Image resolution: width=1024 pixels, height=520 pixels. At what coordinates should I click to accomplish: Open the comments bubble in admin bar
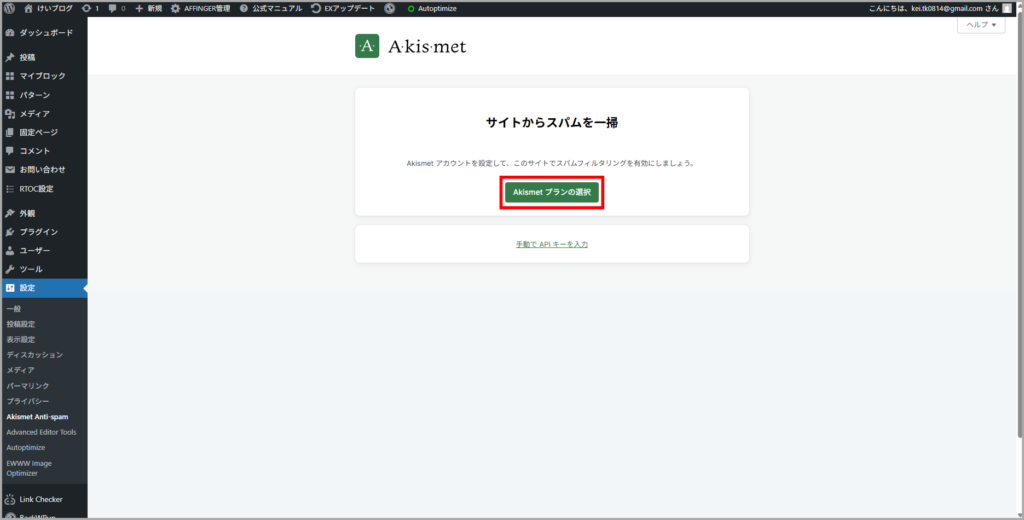pos(117,8)
